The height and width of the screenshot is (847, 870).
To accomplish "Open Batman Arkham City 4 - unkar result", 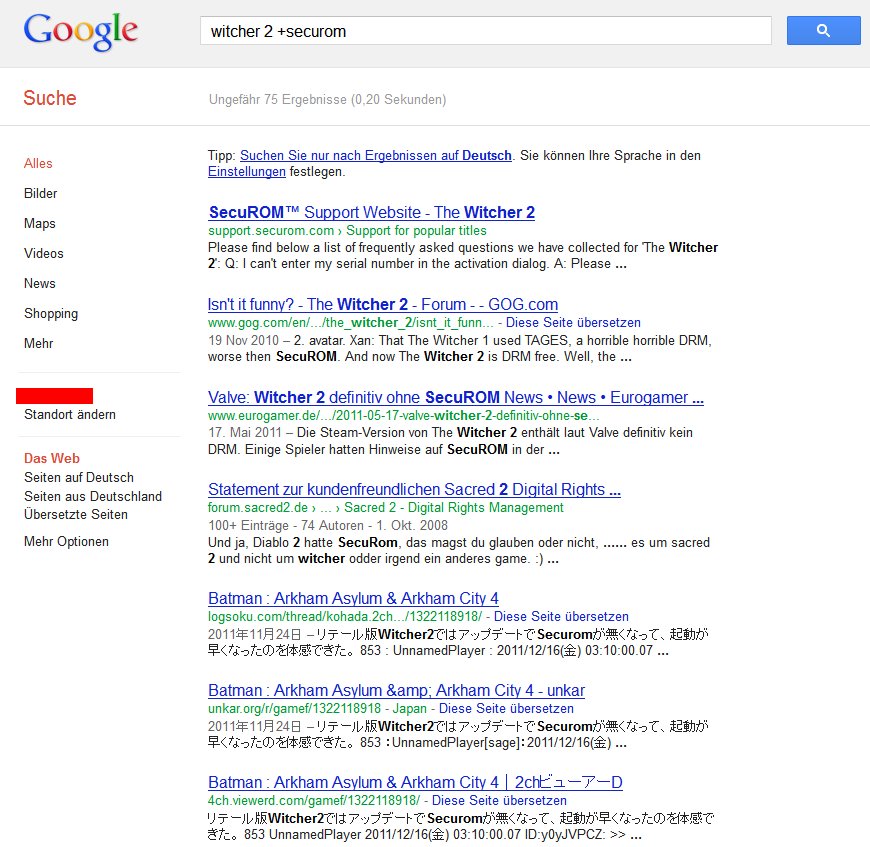I will click(x=396, y=691).
